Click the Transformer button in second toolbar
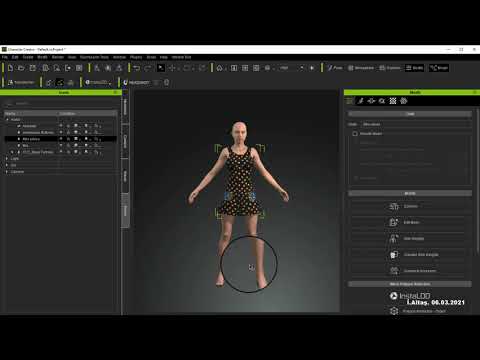 click(21, 82)
